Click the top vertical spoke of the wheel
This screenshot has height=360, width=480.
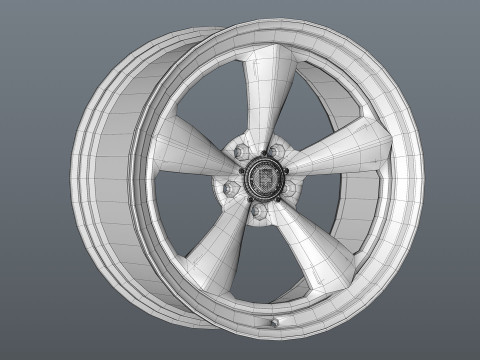[x=268, y=97]
